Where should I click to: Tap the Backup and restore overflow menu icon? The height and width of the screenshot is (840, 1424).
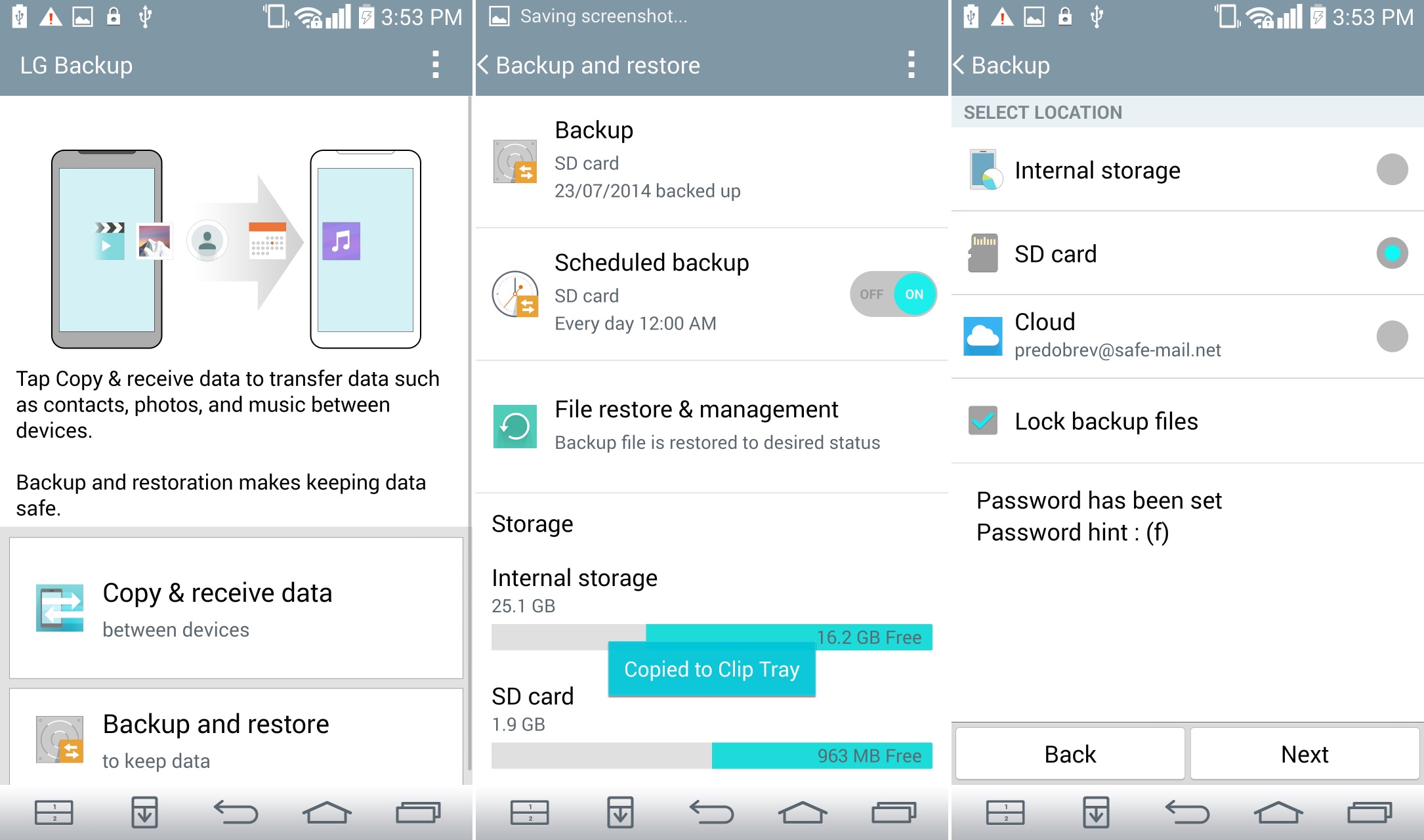click(x=912, y=65)
